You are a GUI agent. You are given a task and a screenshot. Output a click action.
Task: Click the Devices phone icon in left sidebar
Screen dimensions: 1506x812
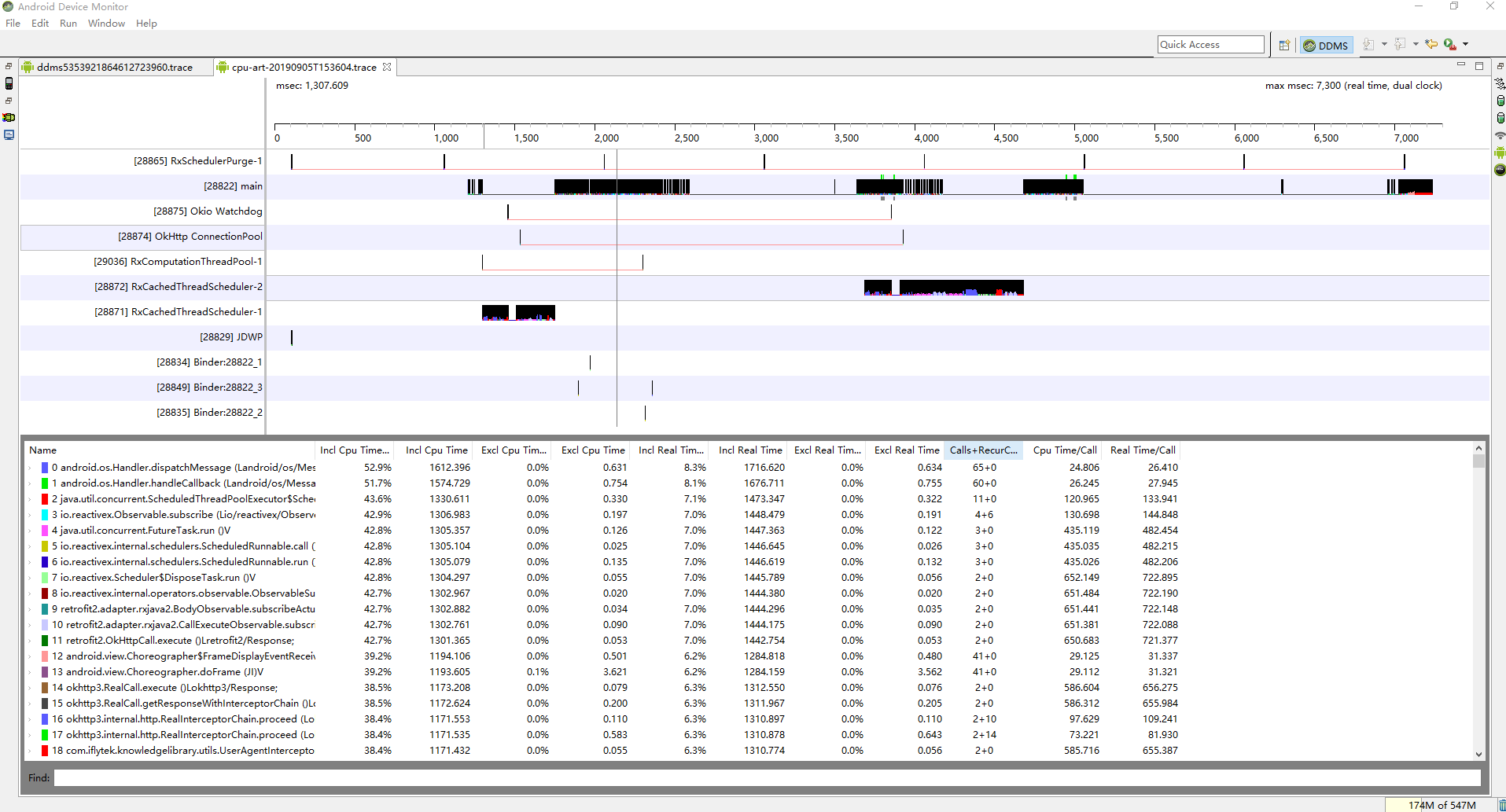[9, 83]
